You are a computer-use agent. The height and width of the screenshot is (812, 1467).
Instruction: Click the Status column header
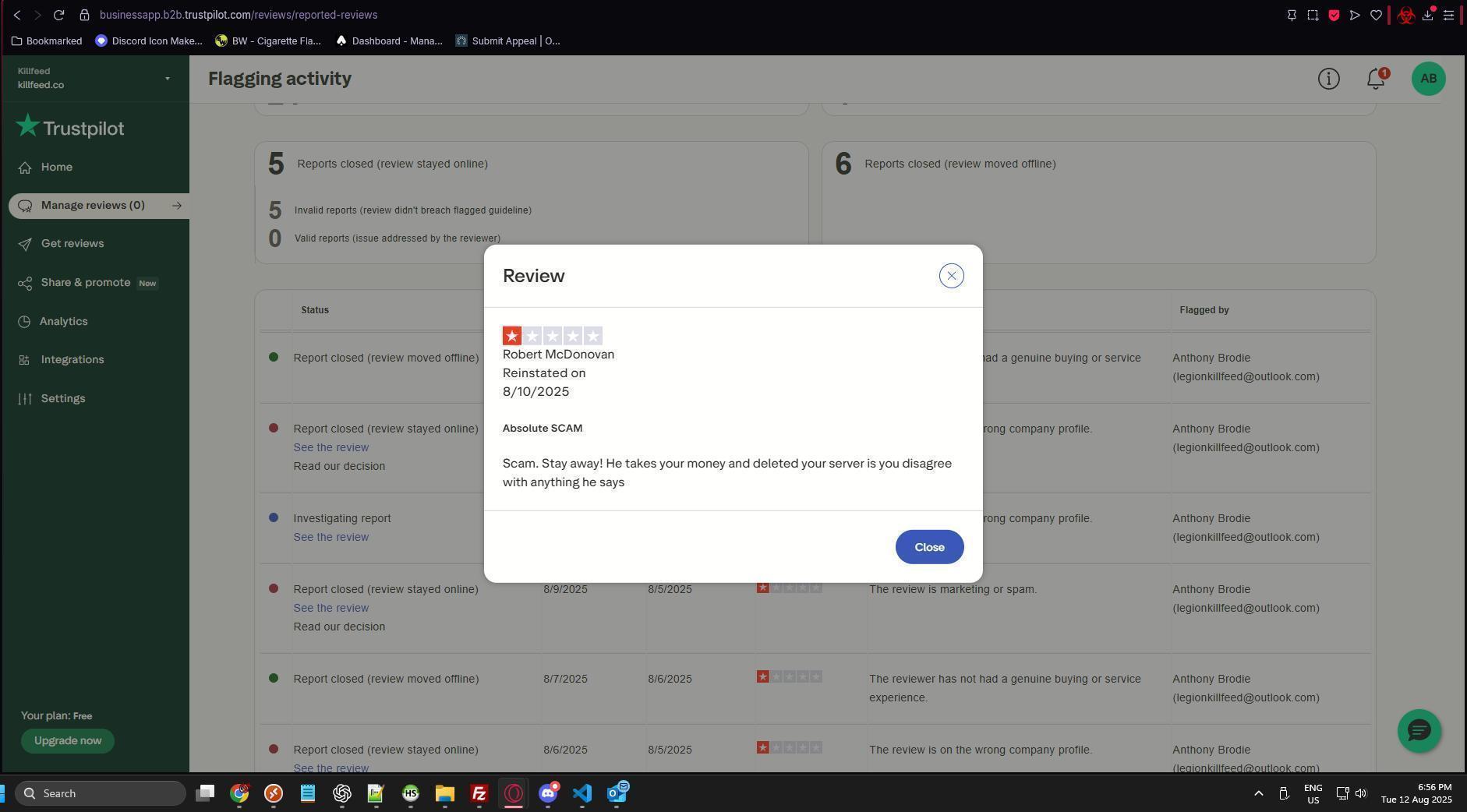pos(315,310)
